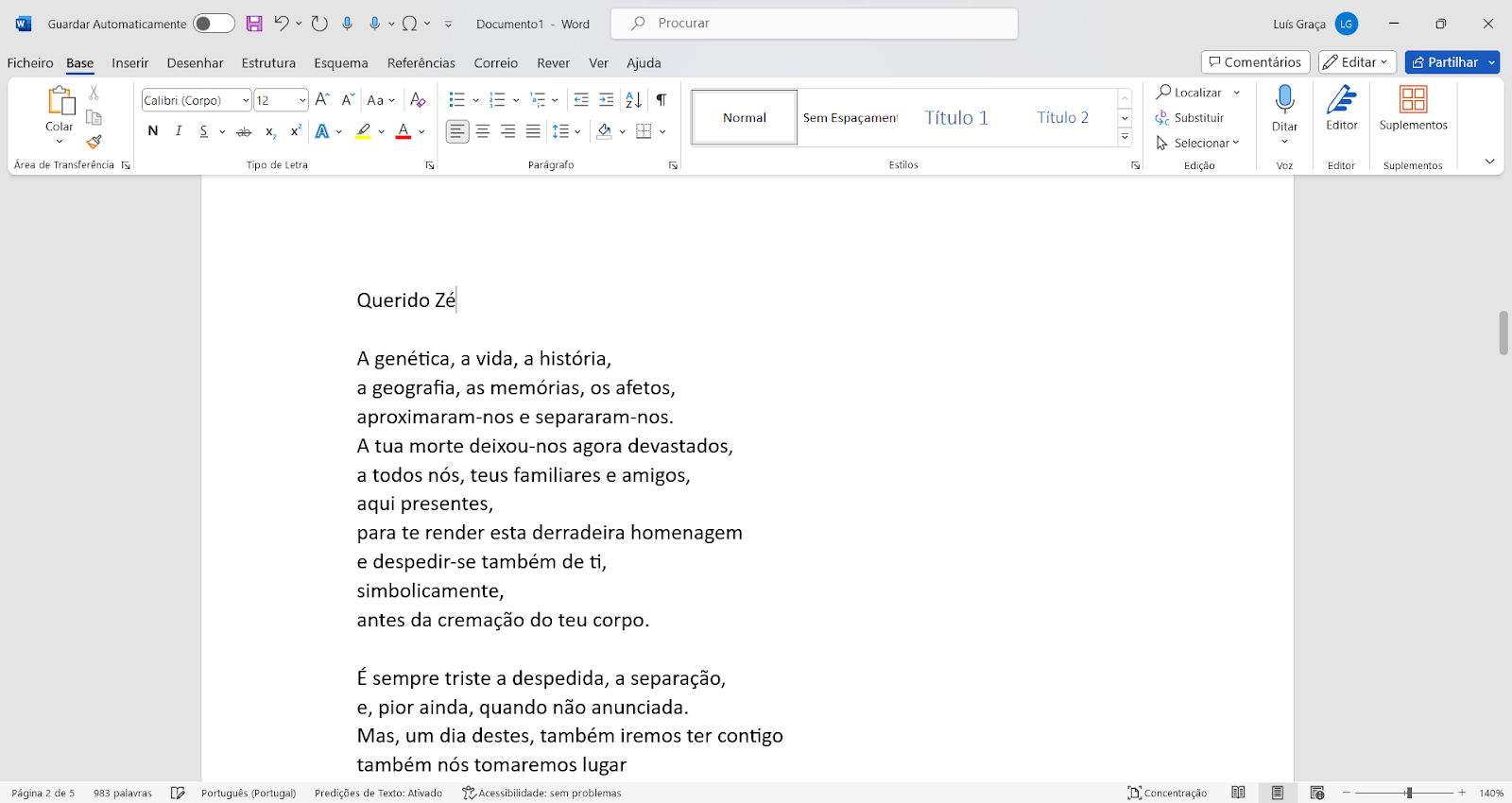
Task: Open the Suplementos add-ins
Action: click(x=1413, y=107)
